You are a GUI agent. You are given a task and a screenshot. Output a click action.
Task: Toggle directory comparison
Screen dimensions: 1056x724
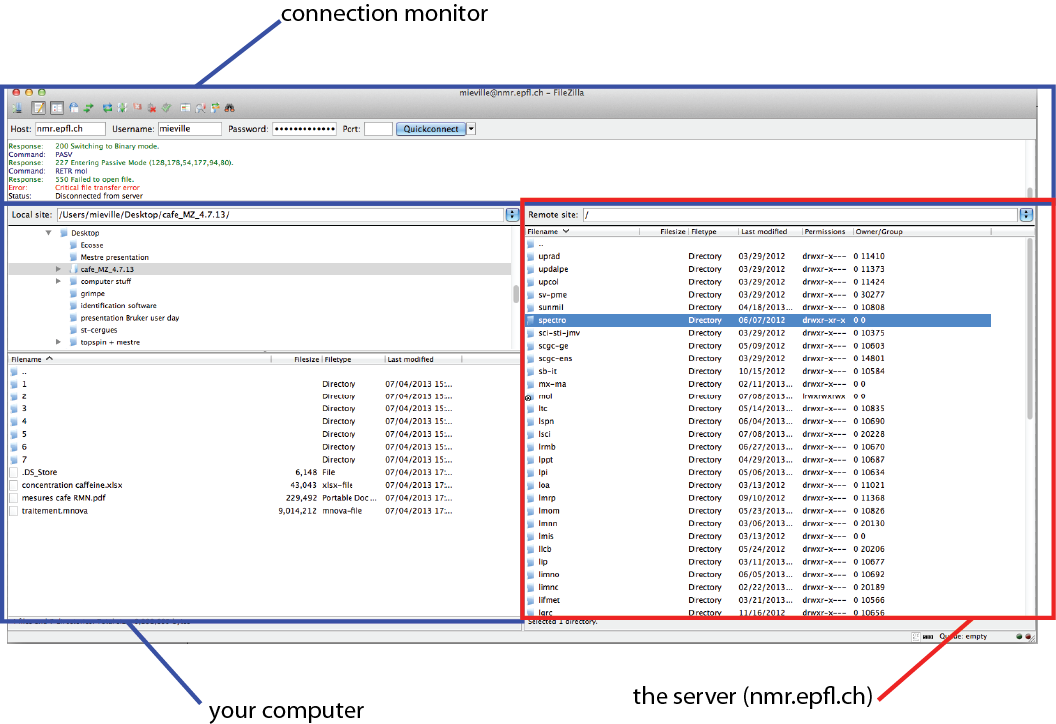click(201, 108)
